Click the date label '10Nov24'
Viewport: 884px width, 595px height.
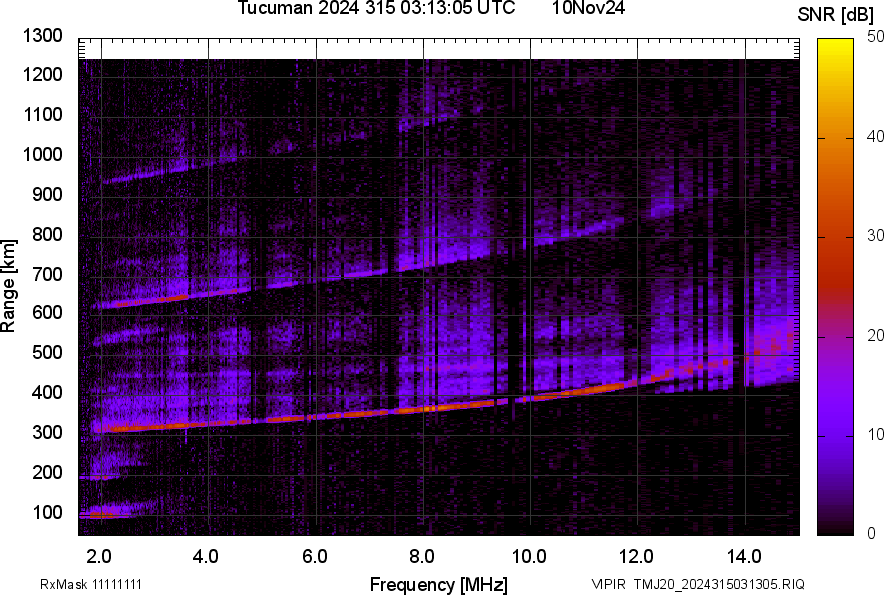(x=588, y=8)
